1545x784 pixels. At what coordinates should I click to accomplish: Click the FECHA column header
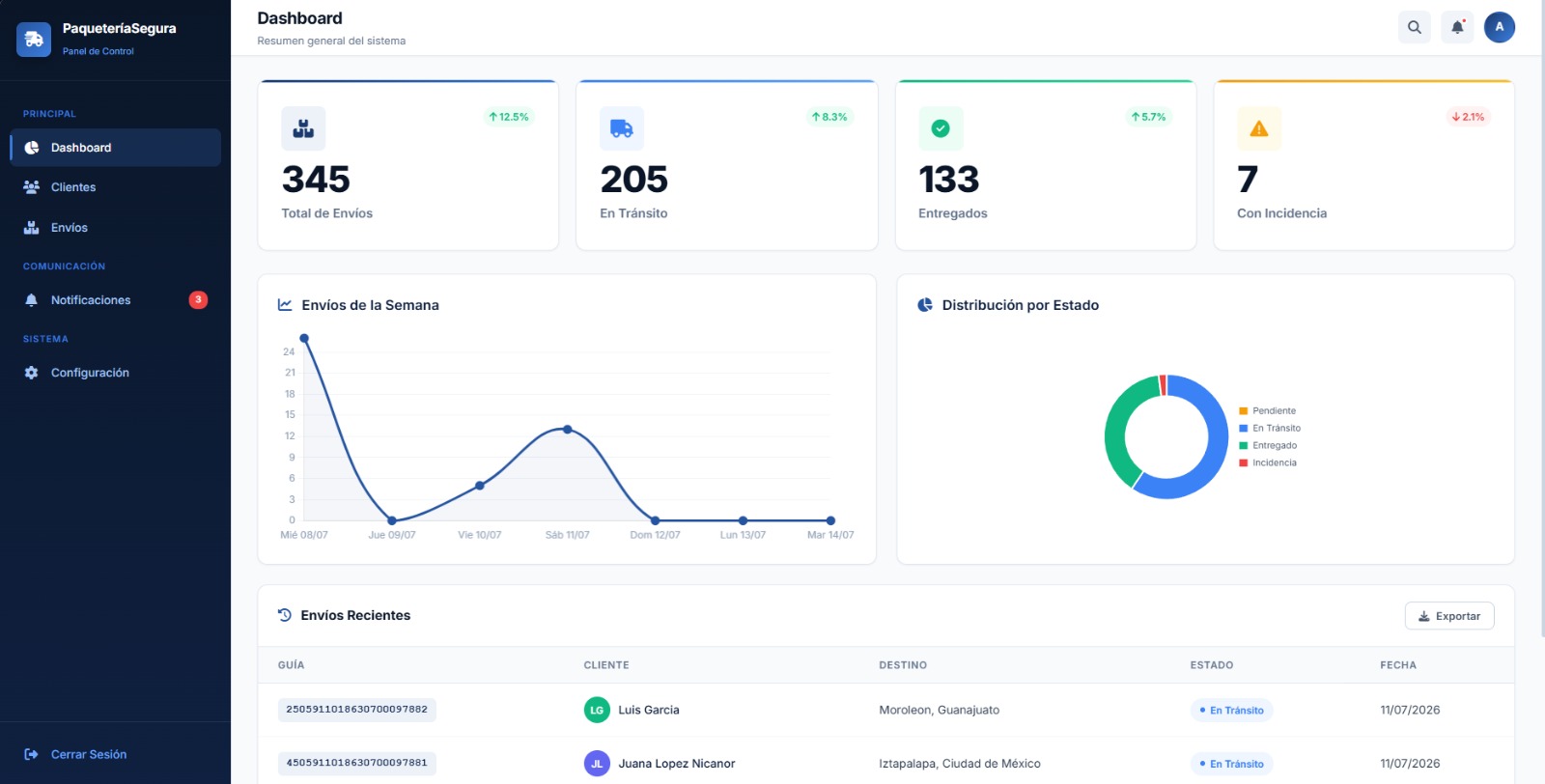[x=1398, y=665]
